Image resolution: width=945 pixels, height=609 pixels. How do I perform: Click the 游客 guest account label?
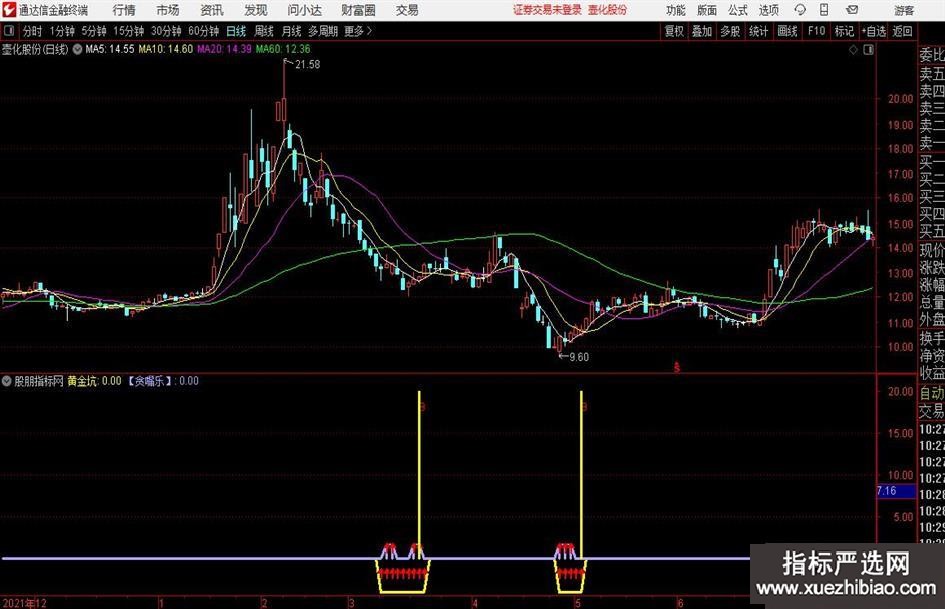pyautogui.click(x=904, y=10)
